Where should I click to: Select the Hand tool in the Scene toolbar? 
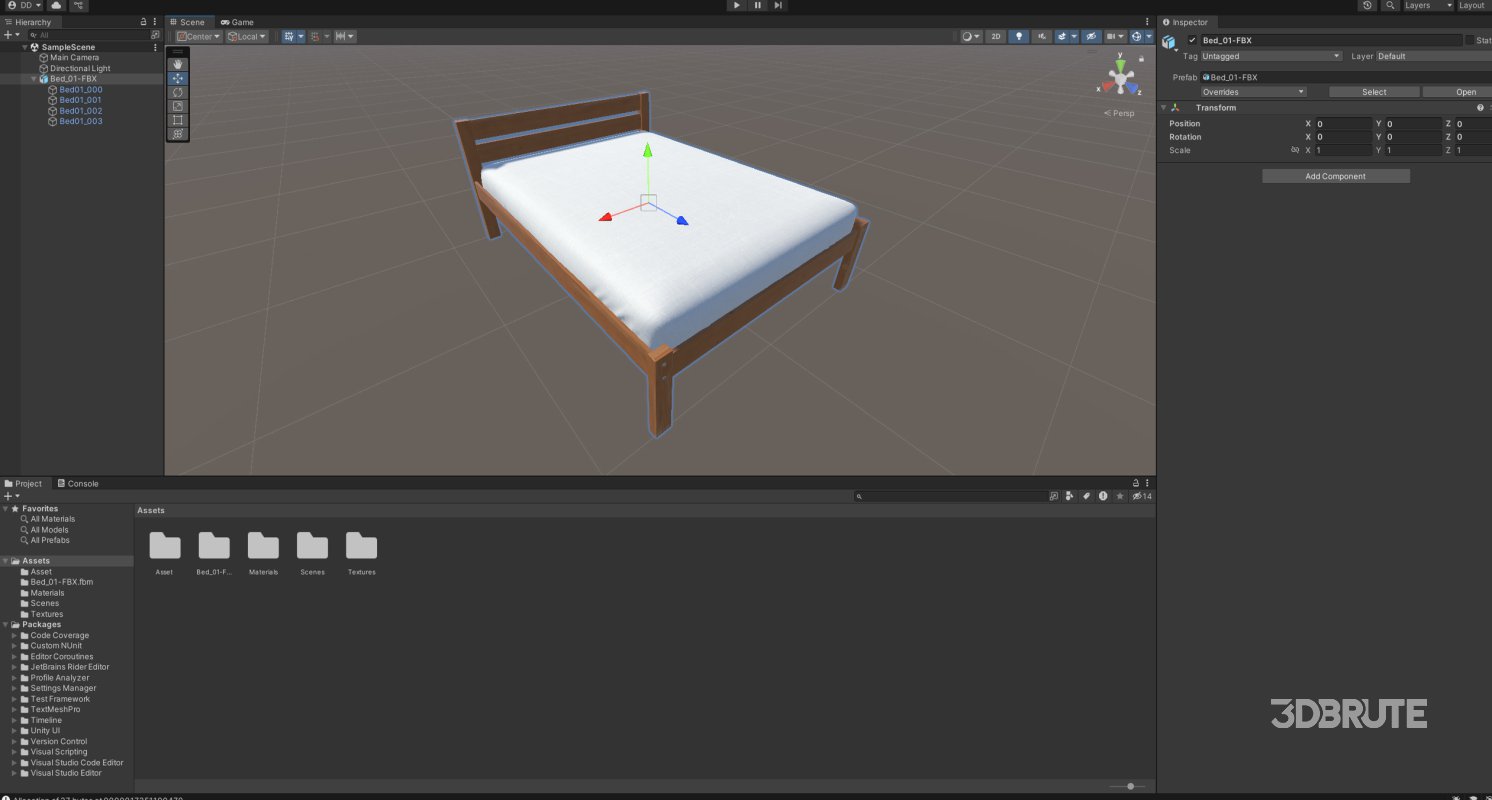pos(178,64)
